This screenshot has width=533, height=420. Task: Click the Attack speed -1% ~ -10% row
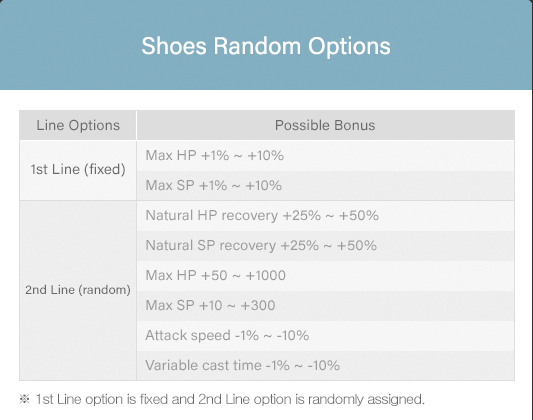point(325,335)
